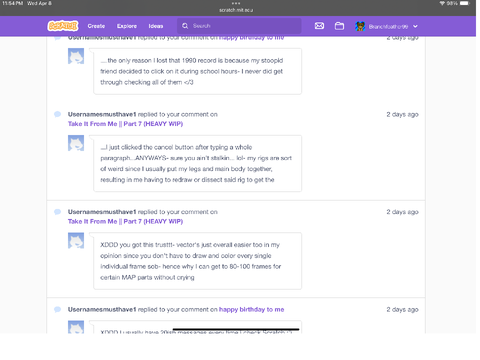The width and height of the screenshot is (480, 360).
Task: Expand the account dropdown chevron
Action: point(415,26)
